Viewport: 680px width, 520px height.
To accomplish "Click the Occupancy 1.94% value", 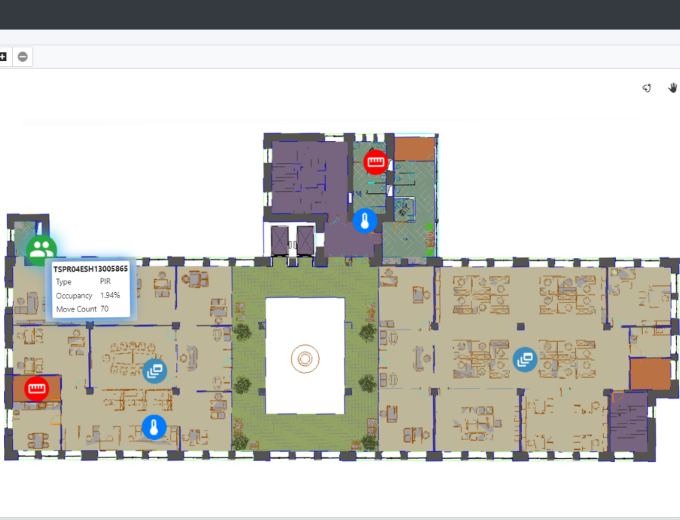I will coord(110,295).
